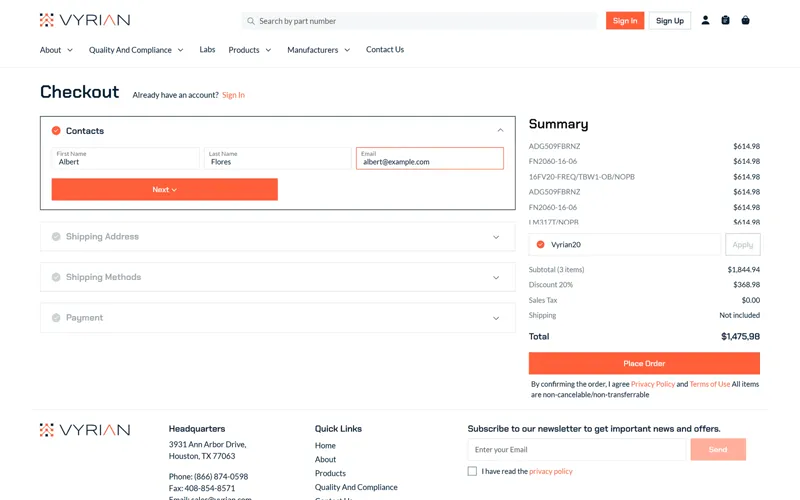Screen dimensions: 800x500
Task: Click the Sales Tax $0.00 value
Action: 751,300
